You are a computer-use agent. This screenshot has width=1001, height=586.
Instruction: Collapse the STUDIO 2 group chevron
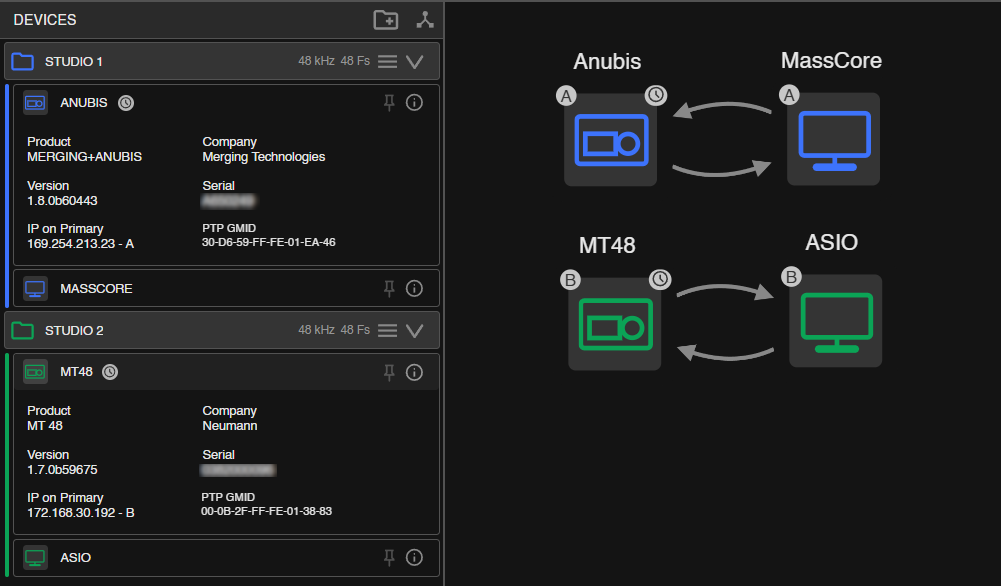click(x=415, y=331)
